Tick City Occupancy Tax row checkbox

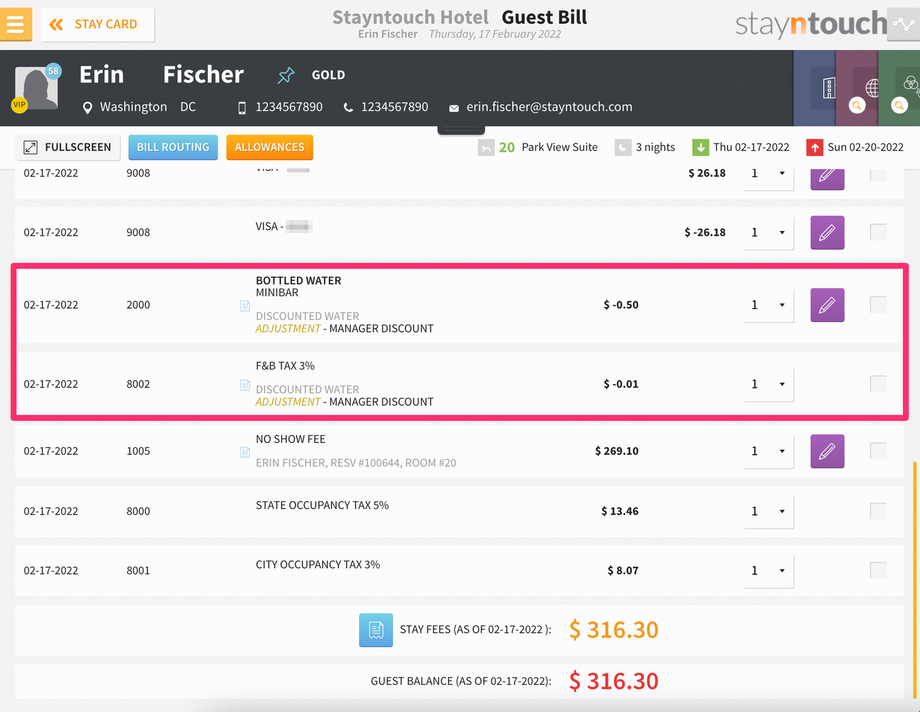(878, 571)
